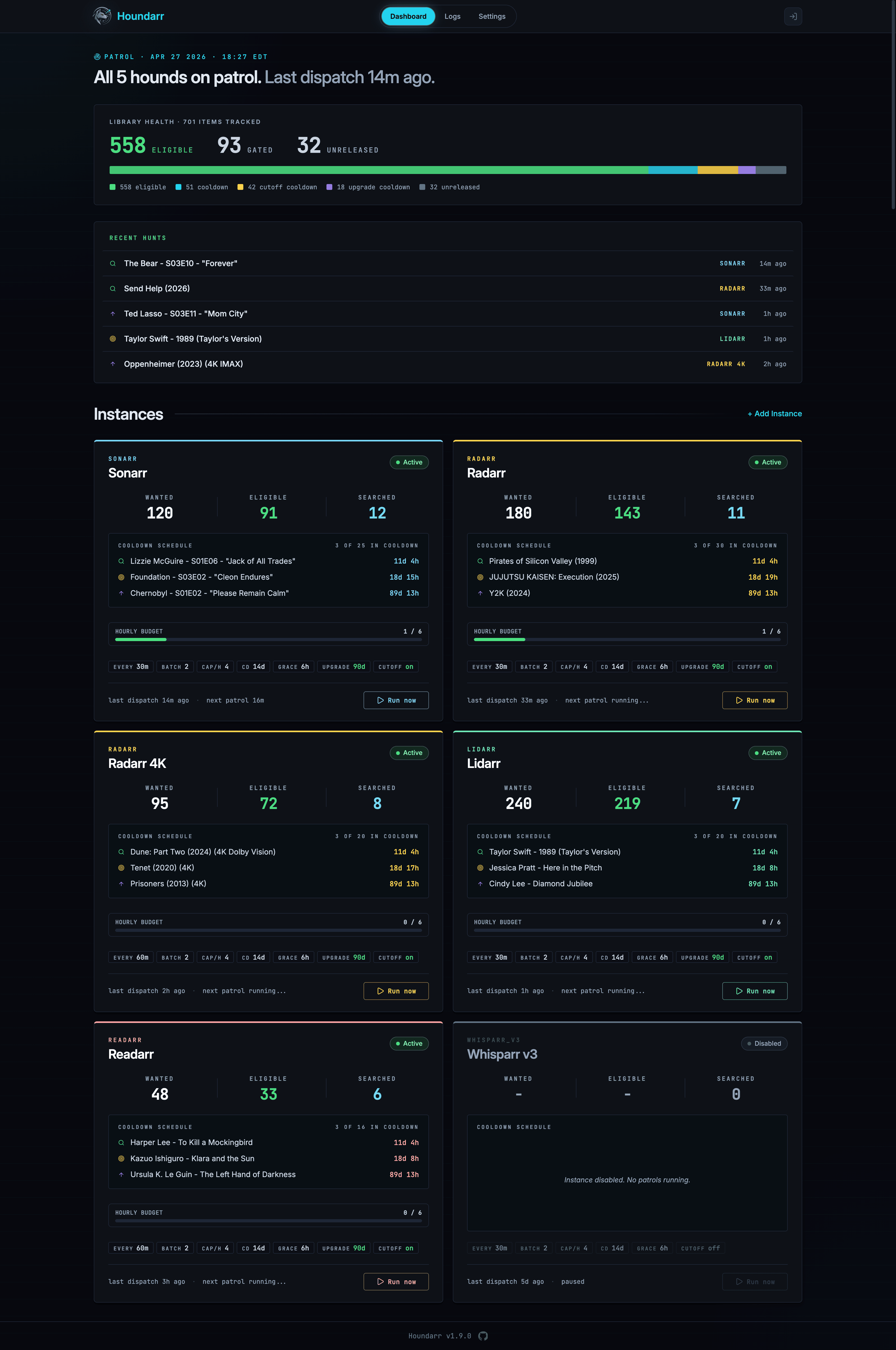Click cutoff icon beside Tenet (2020) (4K)
The width and height of the screenshot is (896, 1350).
[x=121, y=868]
